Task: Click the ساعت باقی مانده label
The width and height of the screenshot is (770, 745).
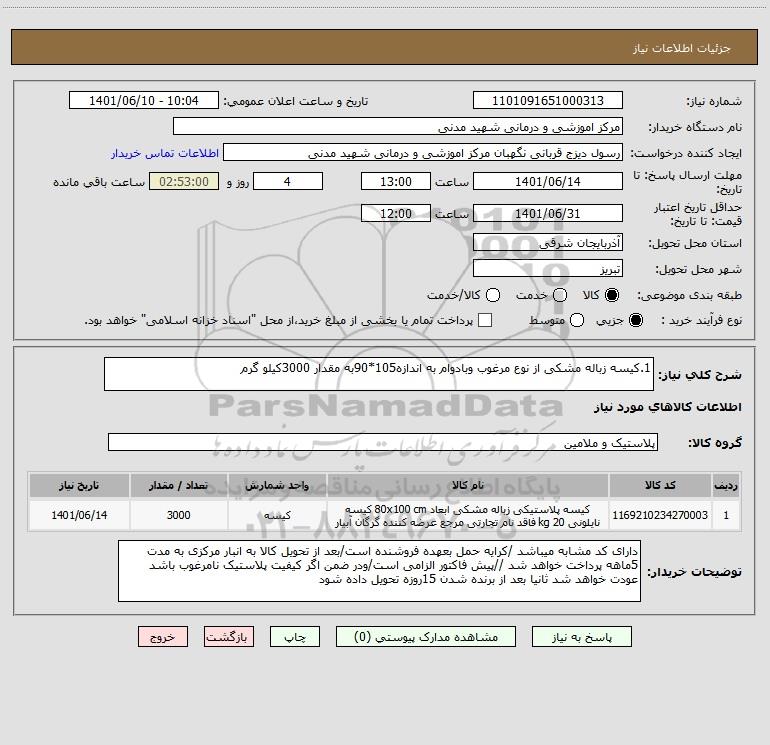Action: point(99,182)
